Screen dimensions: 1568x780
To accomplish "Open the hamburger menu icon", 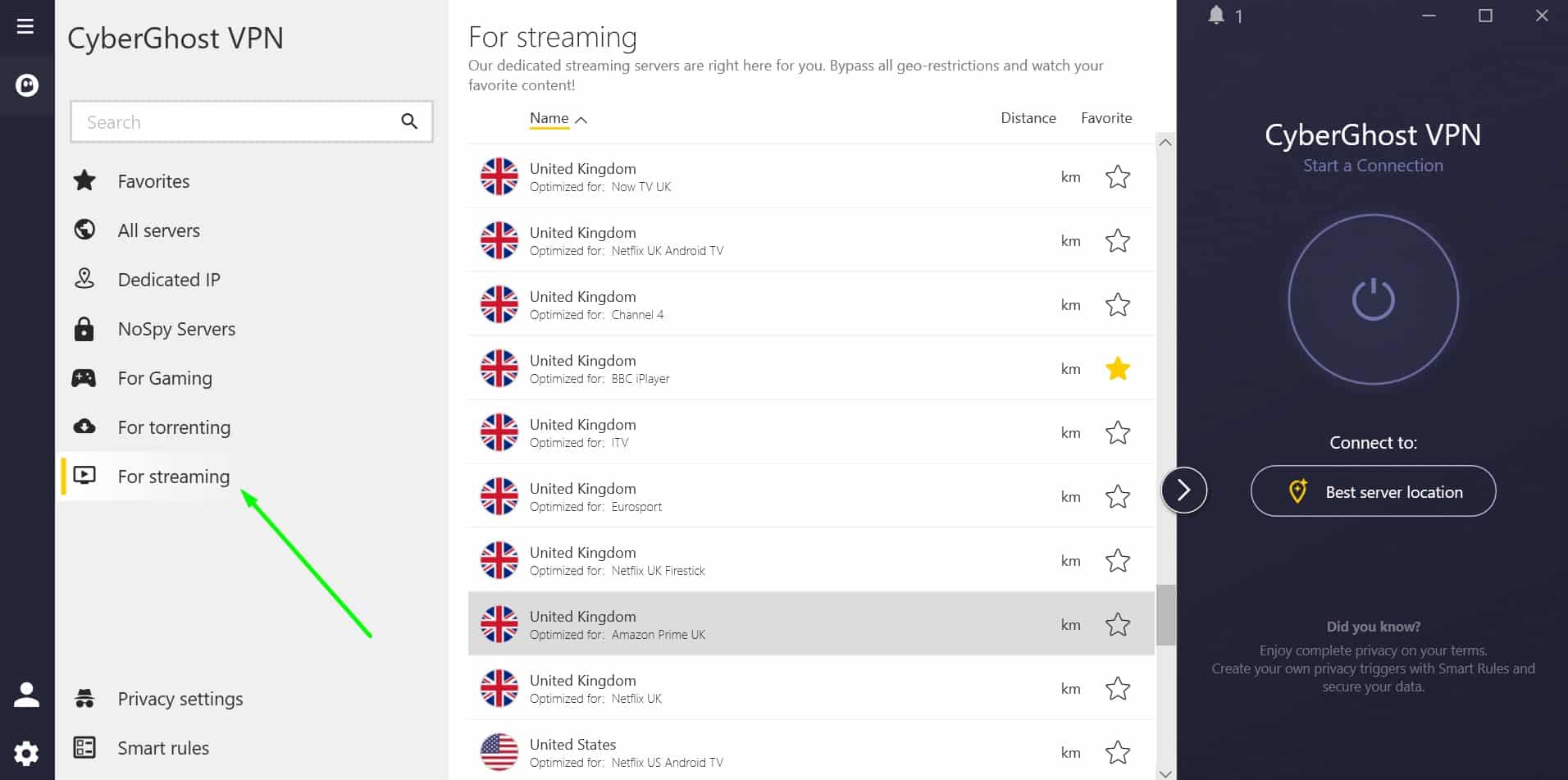I will [25, 26].
